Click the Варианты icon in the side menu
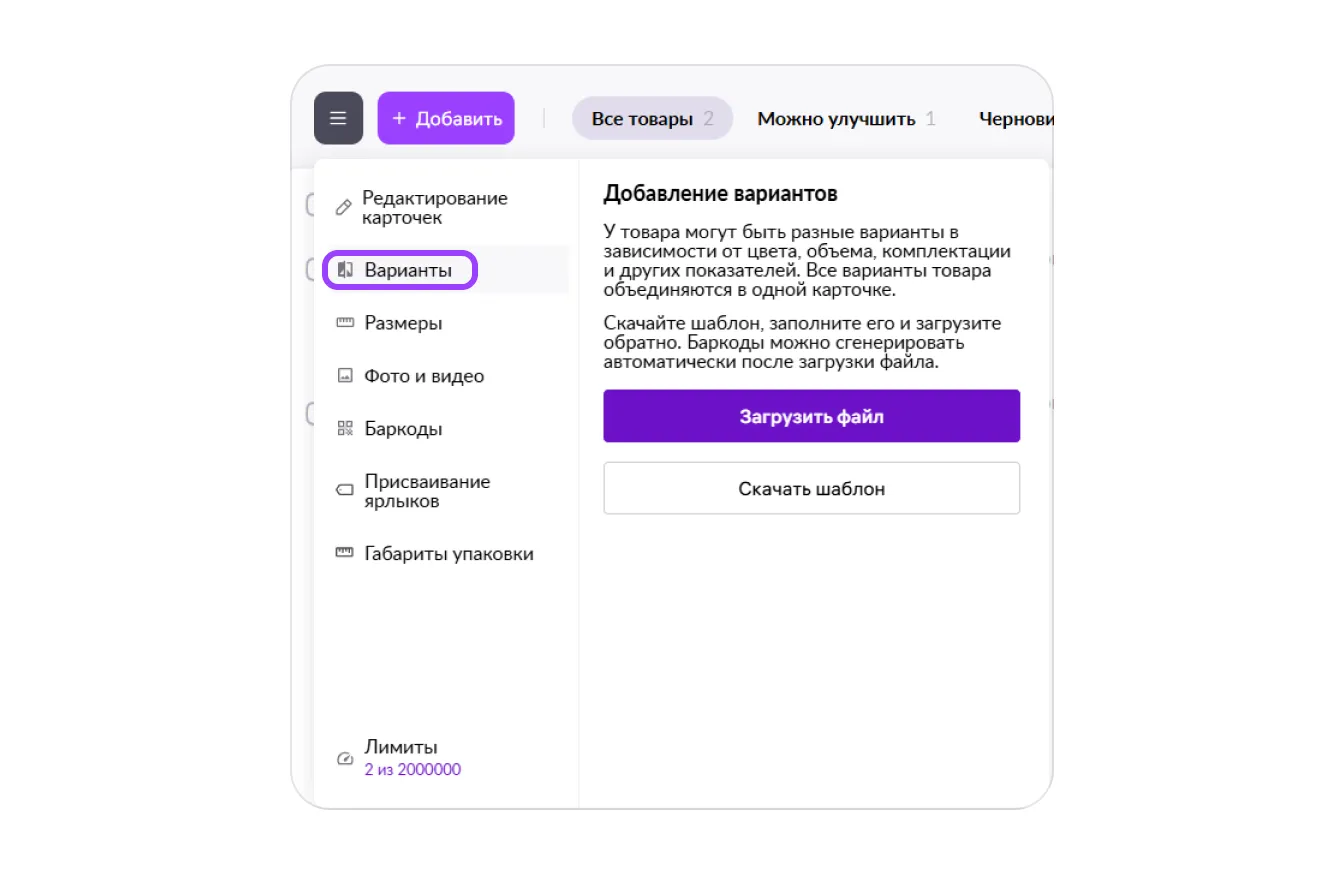The image size is (1344, 874). 346,270
